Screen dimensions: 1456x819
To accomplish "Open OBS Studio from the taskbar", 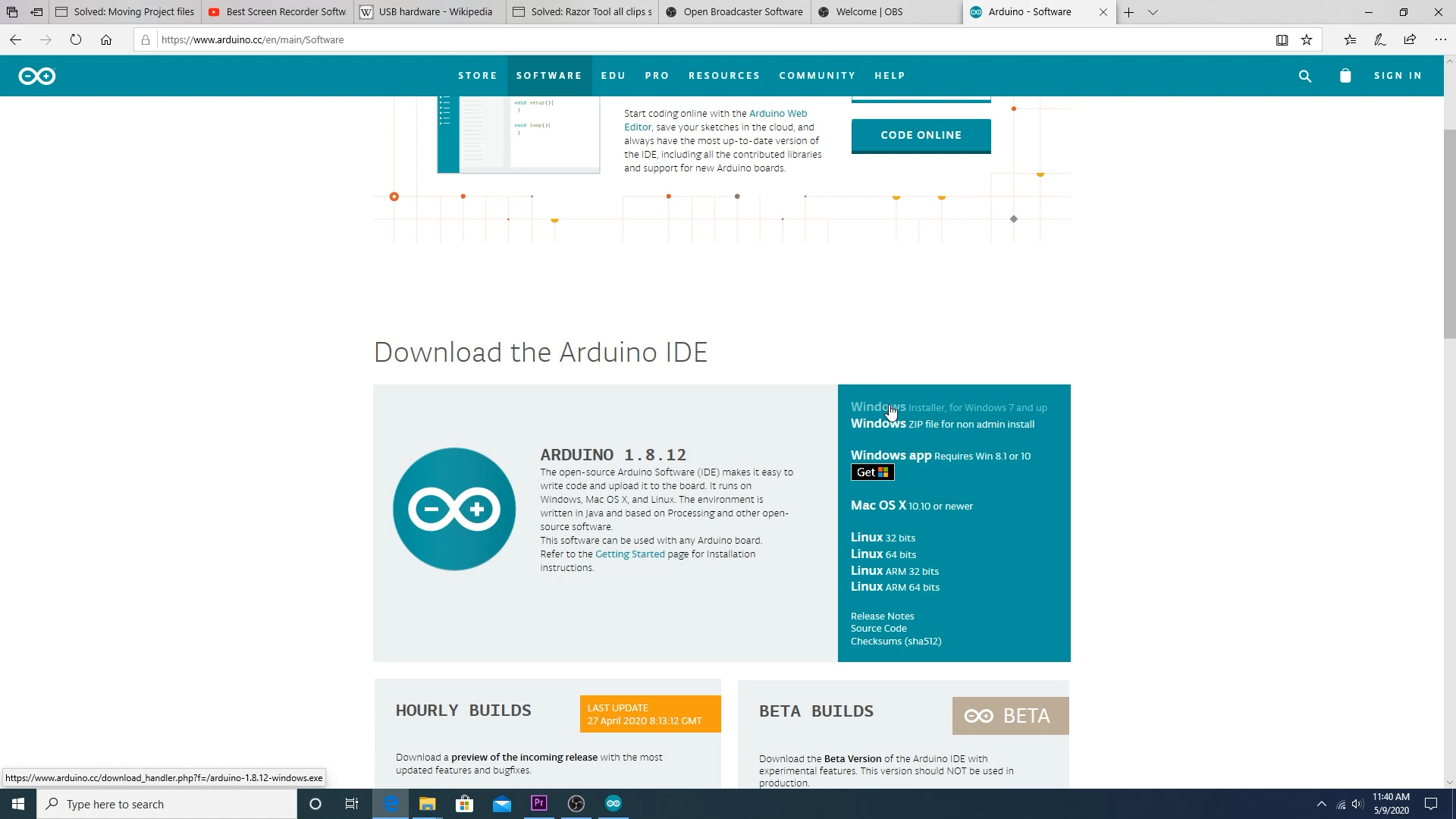I will coord(576,804).
